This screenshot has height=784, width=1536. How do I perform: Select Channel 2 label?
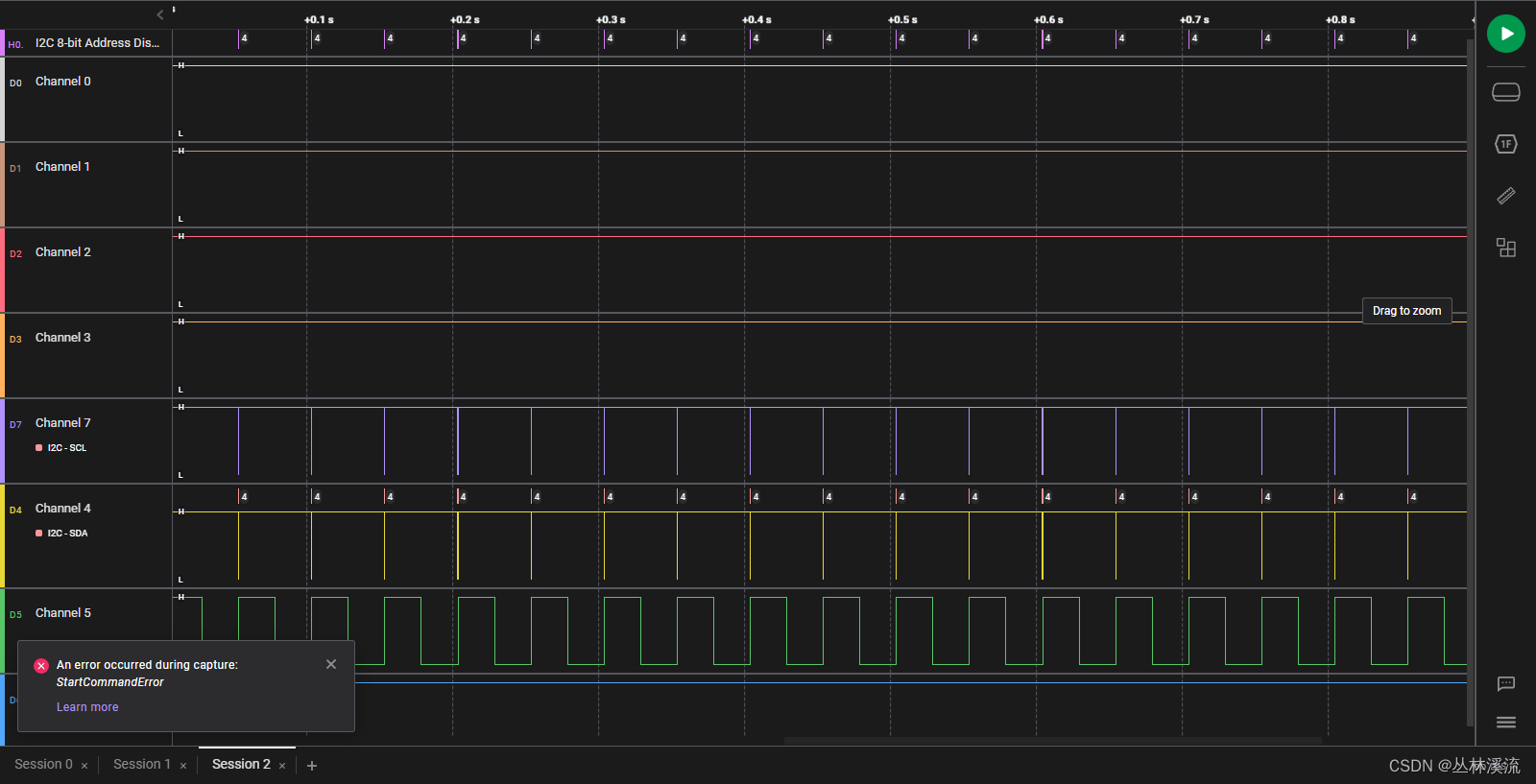63,252
